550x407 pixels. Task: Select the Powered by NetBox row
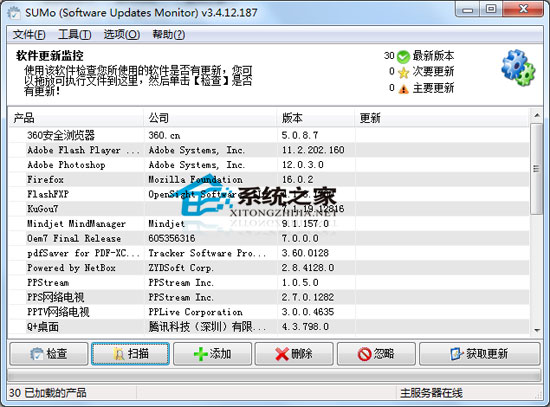point(269,268)
